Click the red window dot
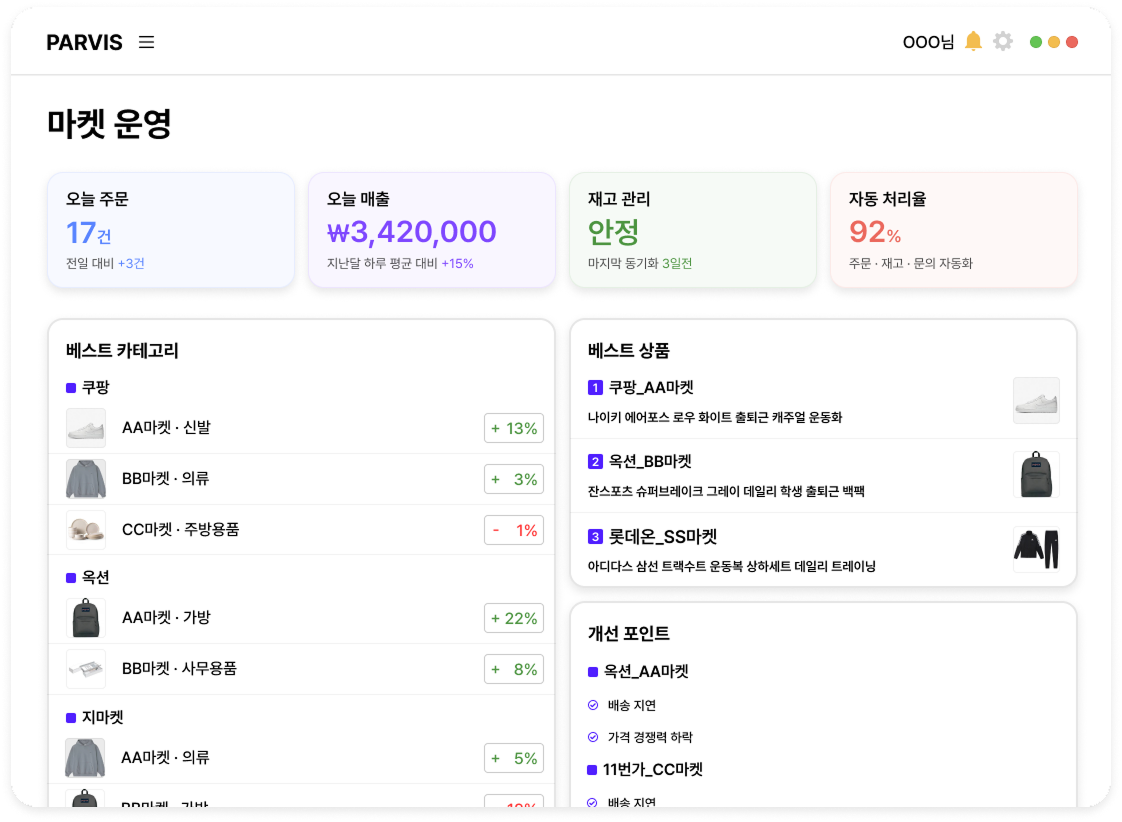The width and height of the screenshot is (1122, 822). (1072, 42)
